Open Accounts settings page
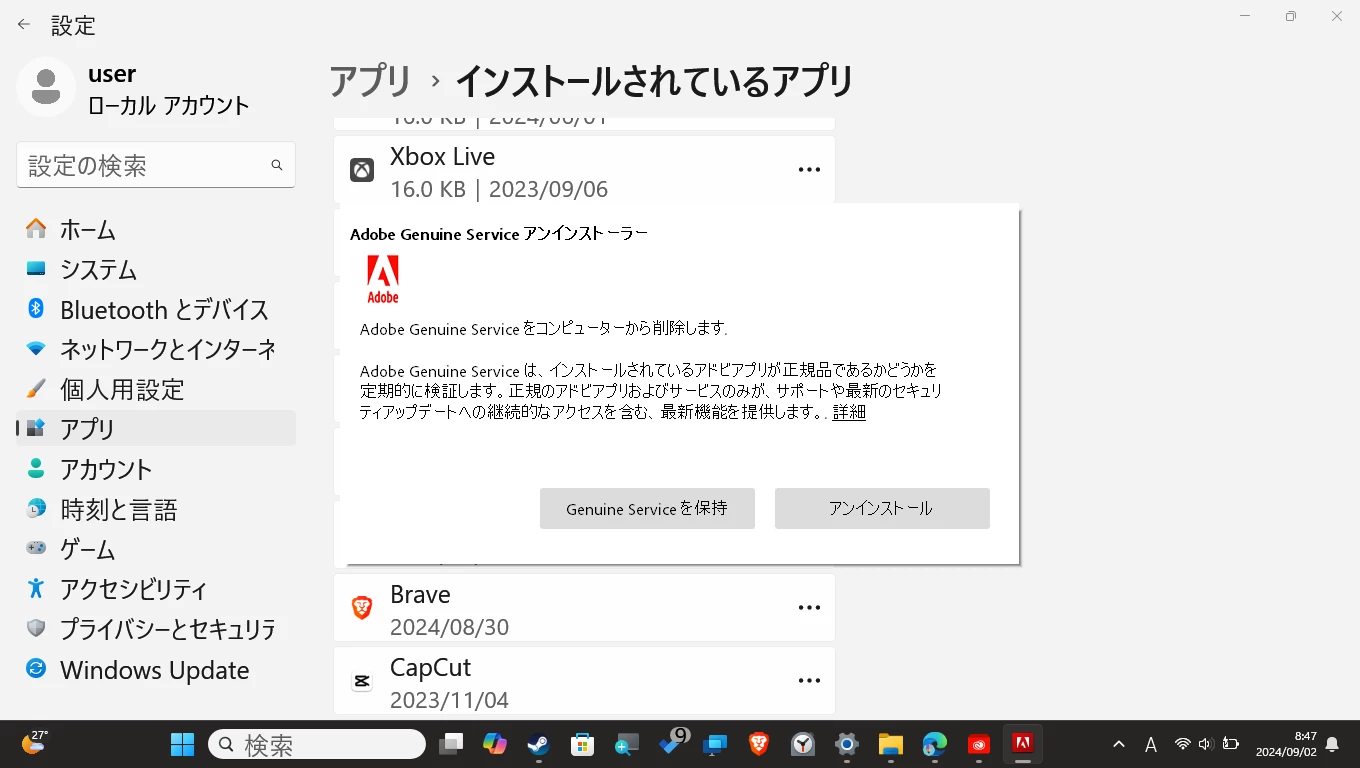The height and width of the screenshot is (768, 1360). point(156,469)
